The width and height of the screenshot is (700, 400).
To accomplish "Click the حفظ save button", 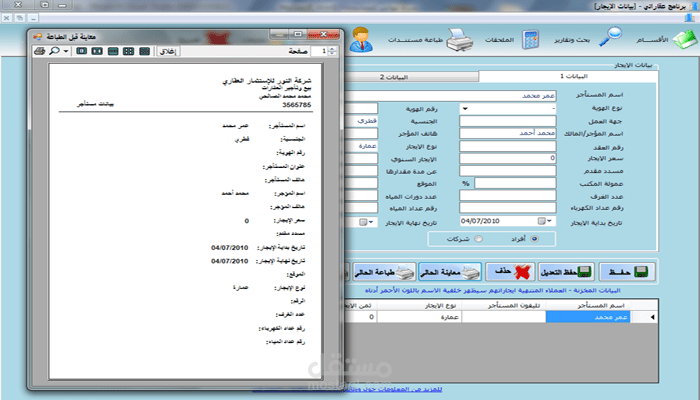I will click(x=626, y=271).
